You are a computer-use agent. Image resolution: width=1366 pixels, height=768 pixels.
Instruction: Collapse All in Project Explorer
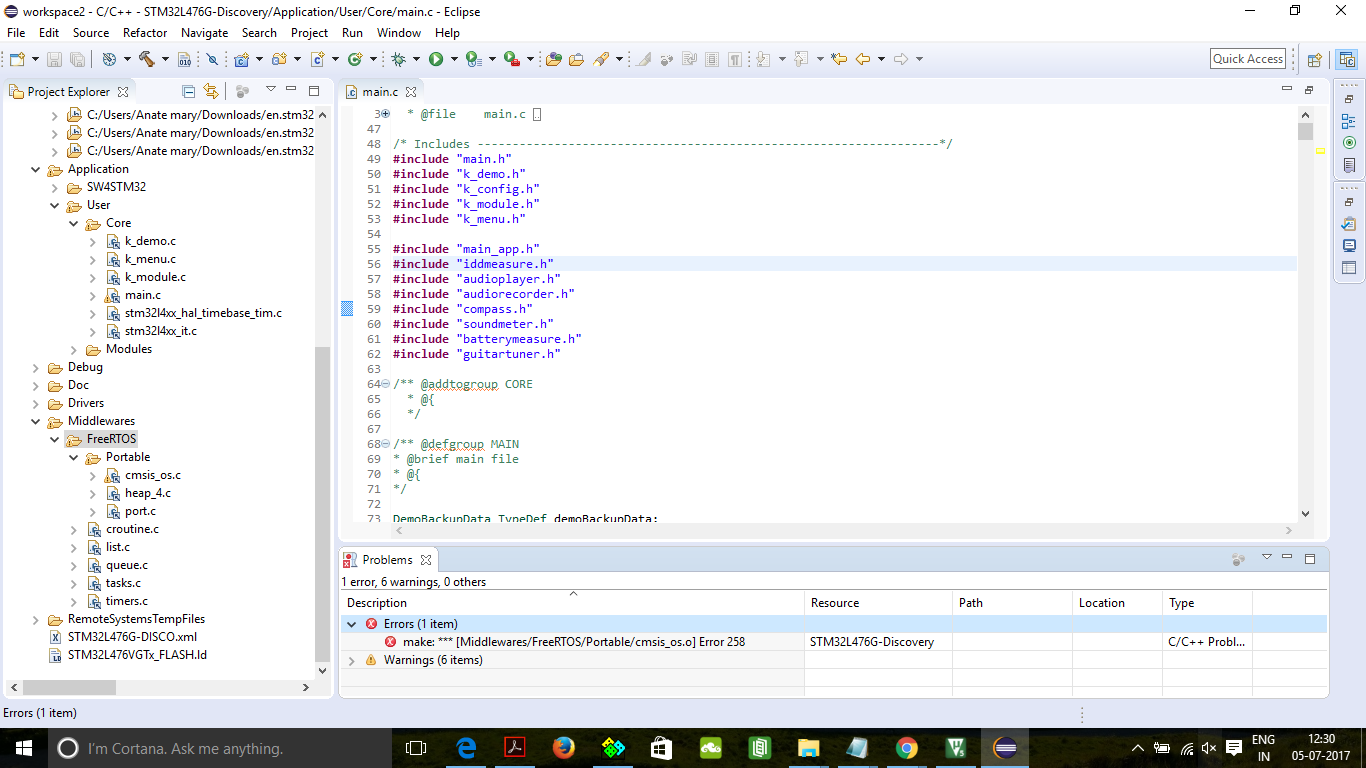(x=188, y=91)
